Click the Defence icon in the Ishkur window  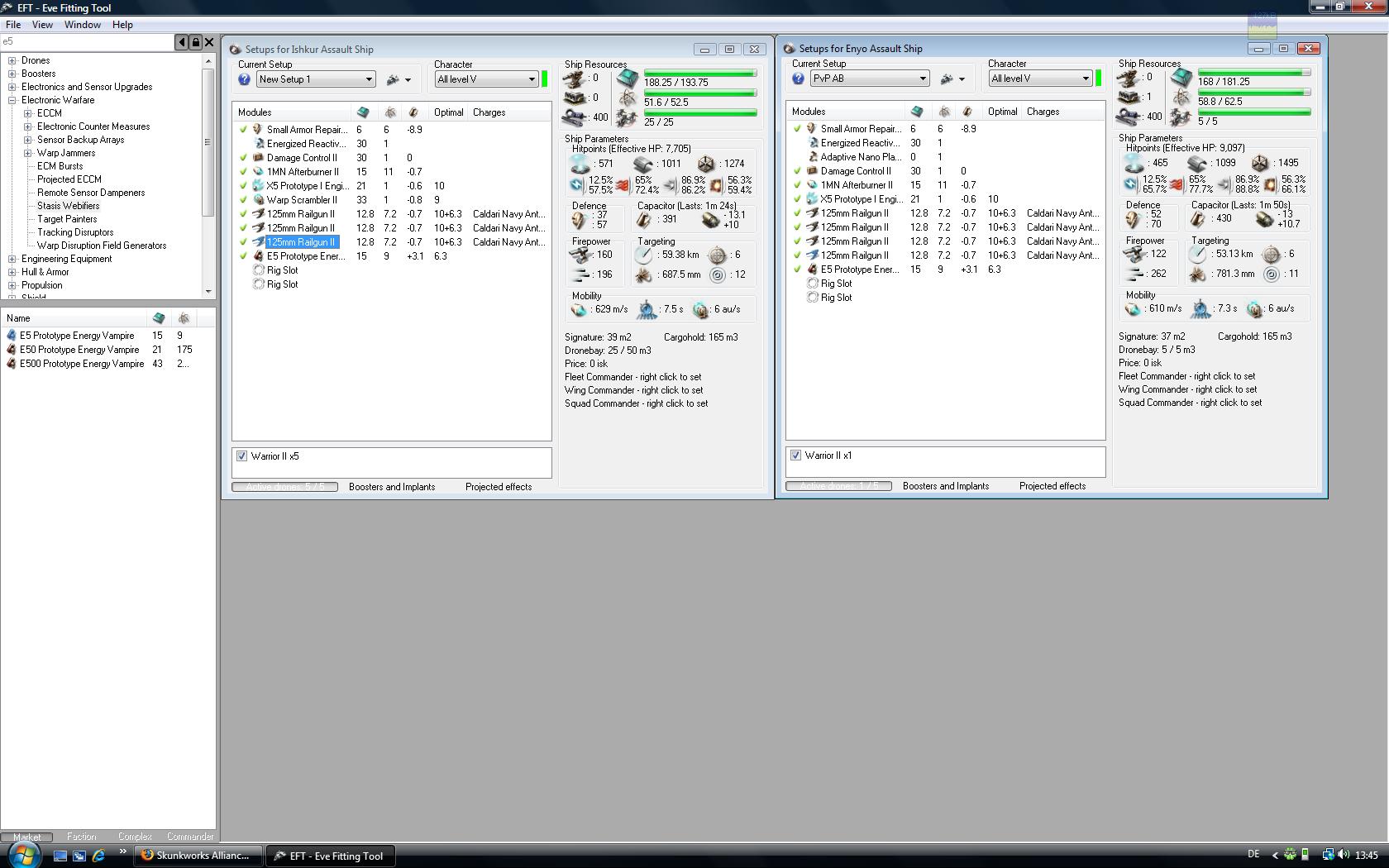click(x=580, y=219)
